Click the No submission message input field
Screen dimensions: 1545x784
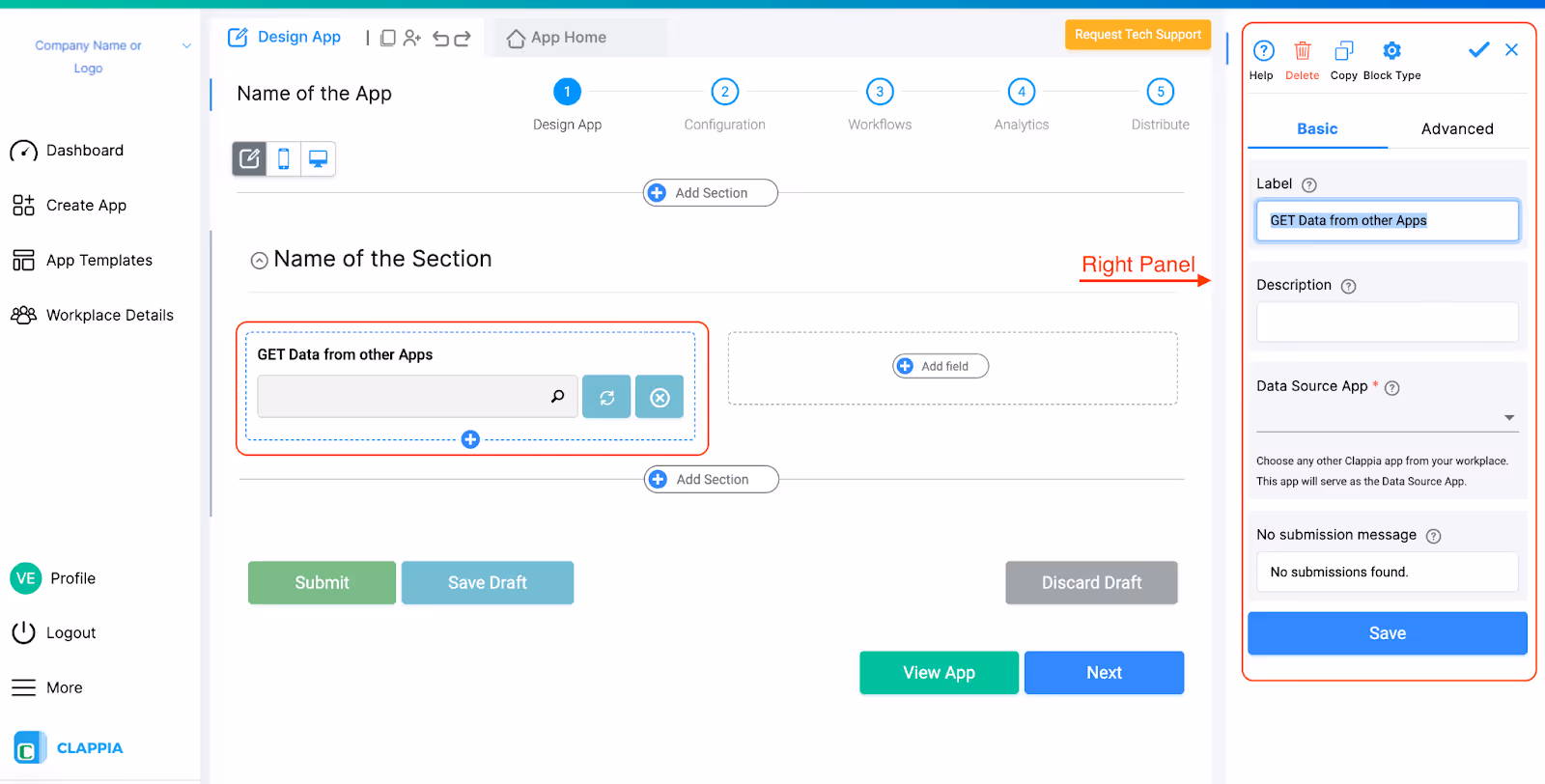tap(1388, 573)
